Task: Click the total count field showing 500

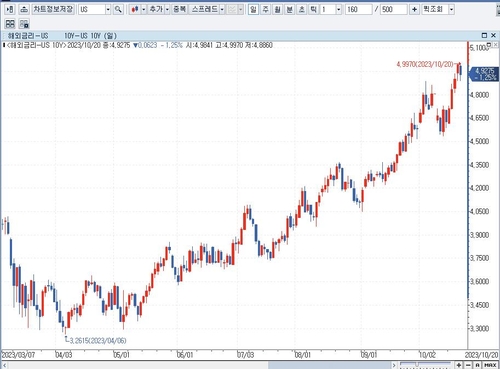Action: tap(393, 9)
